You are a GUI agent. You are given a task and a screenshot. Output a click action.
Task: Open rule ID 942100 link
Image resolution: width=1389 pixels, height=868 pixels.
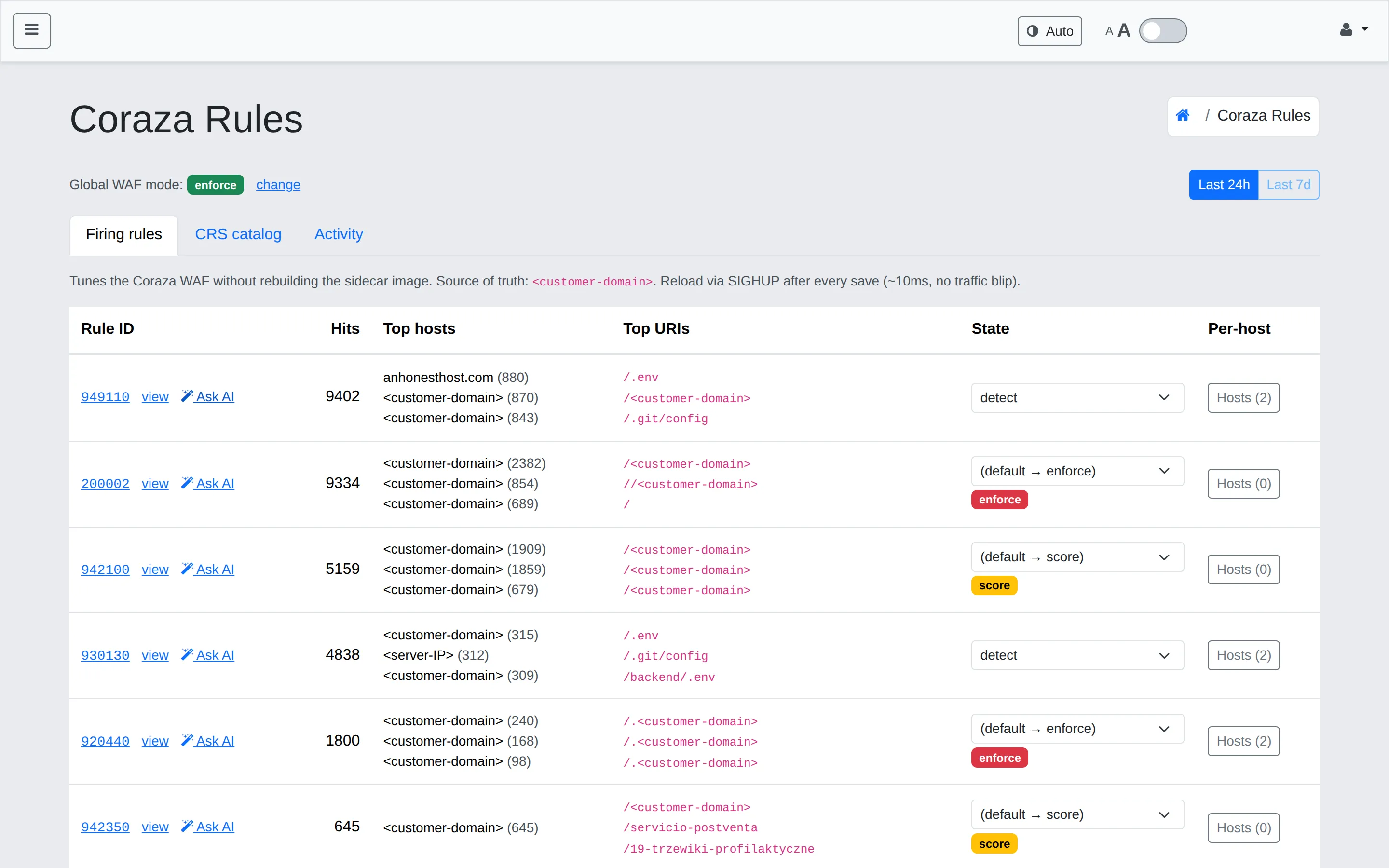[105, 570]
